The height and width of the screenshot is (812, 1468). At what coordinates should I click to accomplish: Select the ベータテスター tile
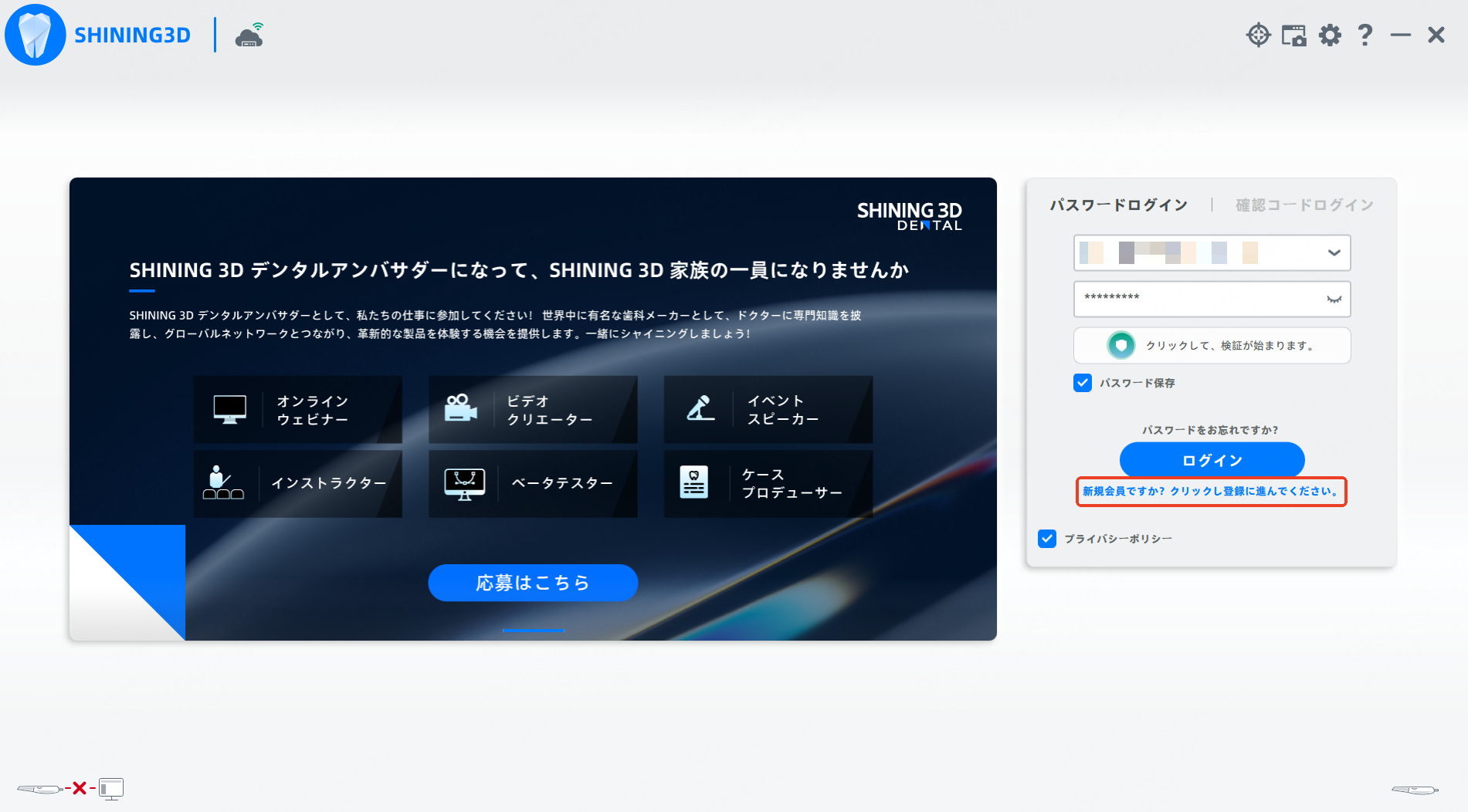tap(533, 483)
